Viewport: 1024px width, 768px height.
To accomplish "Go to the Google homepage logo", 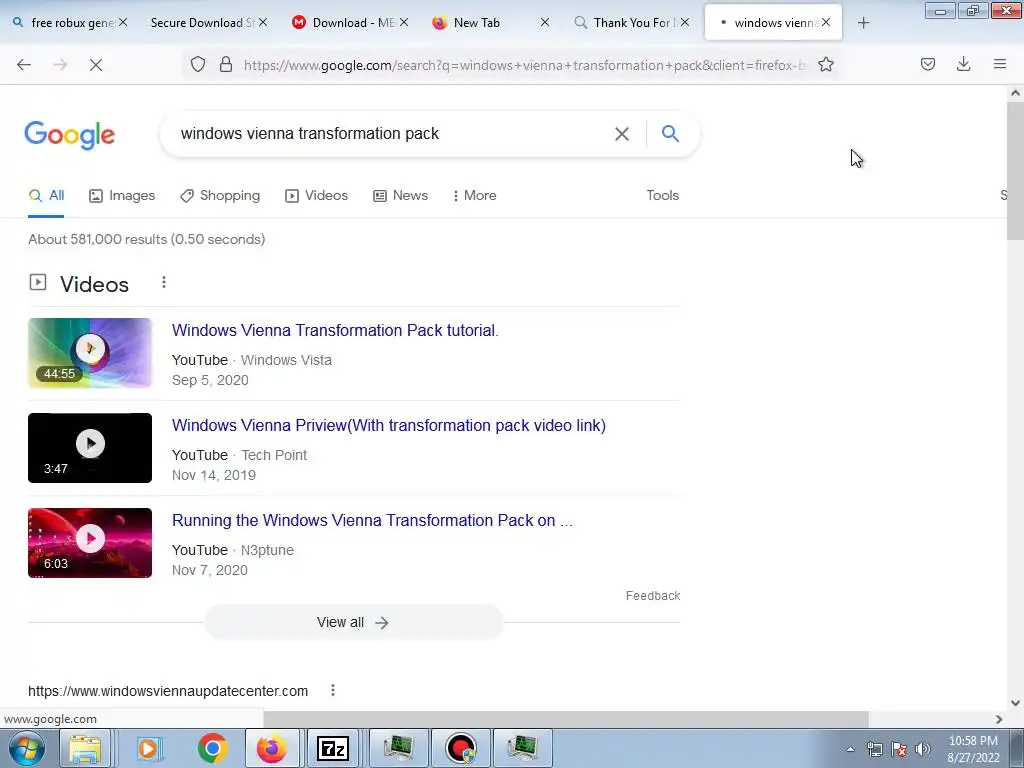I will click(x=70, y=135).
